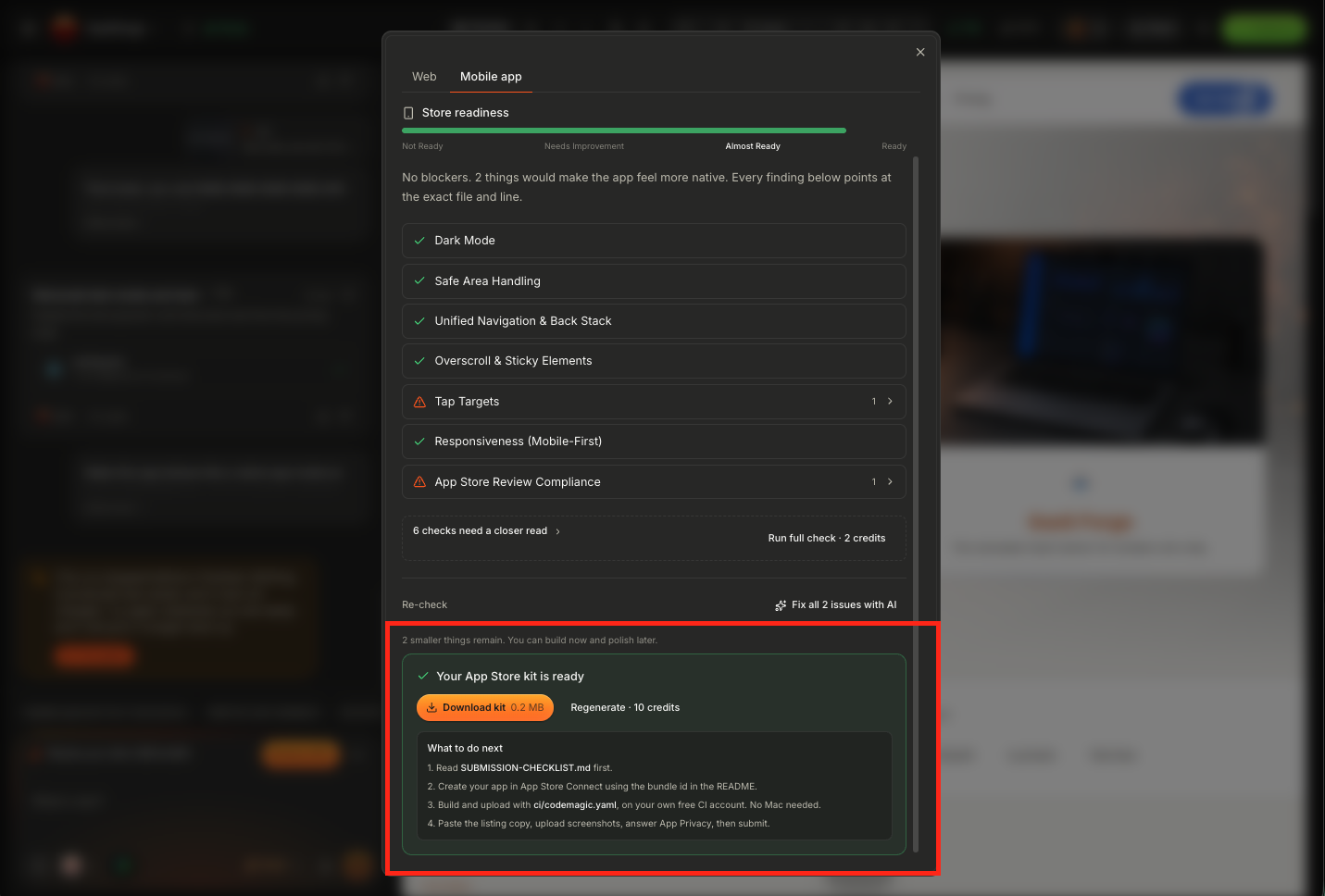This screenshot has height=896, width=1325.
Task: Switch to the Web tab
Action: pos(424,77)
